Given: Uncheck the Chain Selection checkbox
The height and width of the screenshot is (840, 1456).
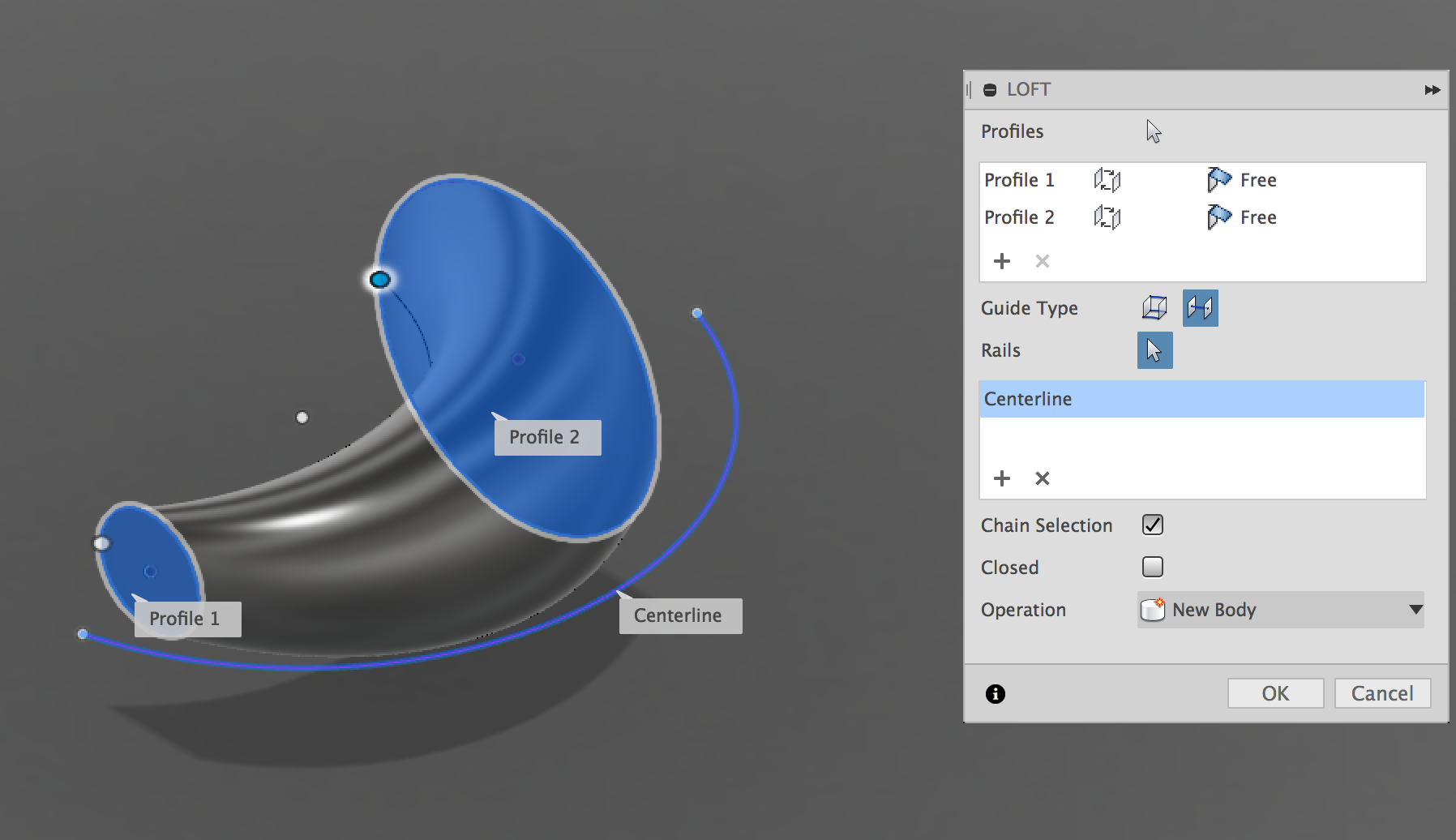Looking at the screenshot, I should (x=1152, y=525).
